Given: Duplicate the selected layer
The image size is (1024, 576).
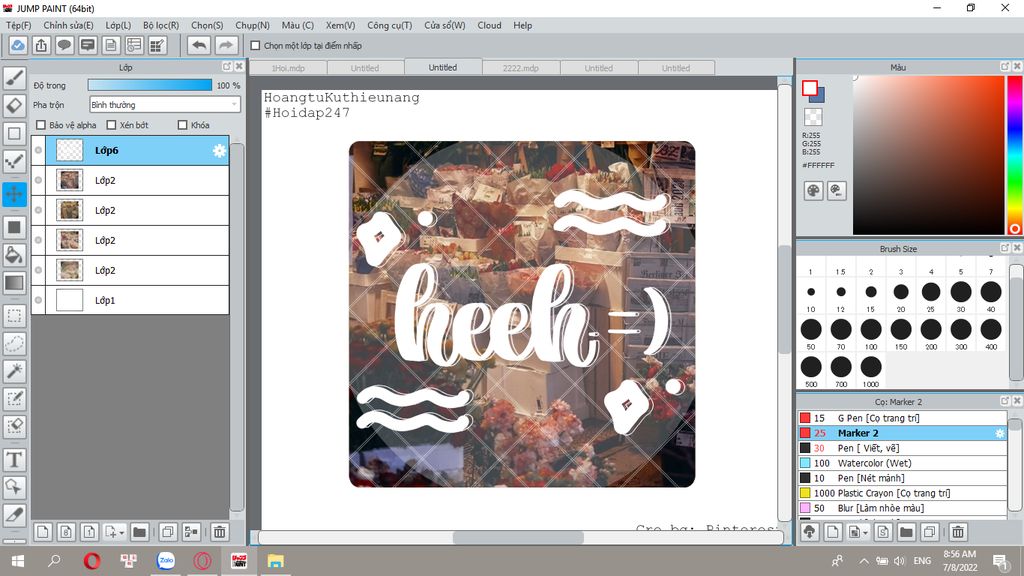Looking at the screenshot, I should [168, 532].
